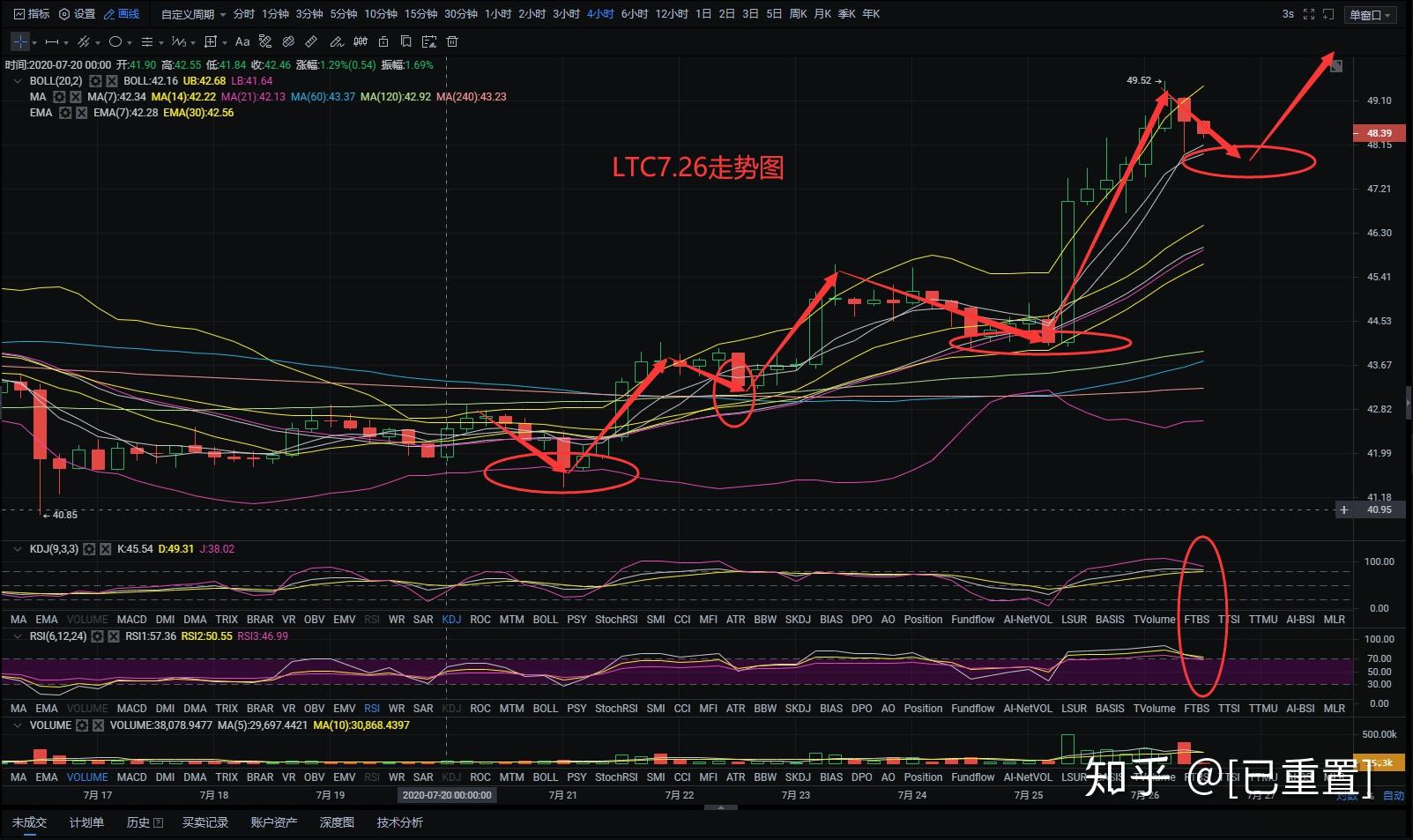Open dropdown beside ellipse tool
The image size is (1413, 840).
coord(130,42)
